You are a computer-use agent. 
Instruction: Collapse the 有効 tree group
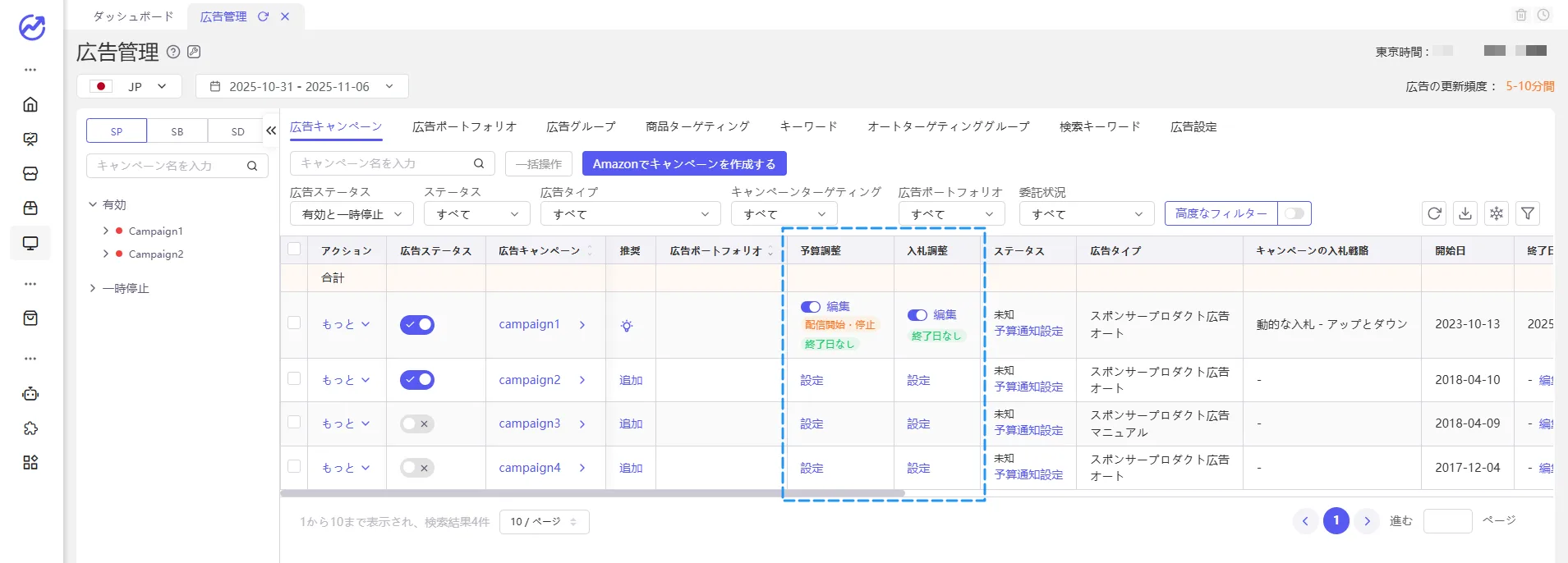(x=93, y=204)
